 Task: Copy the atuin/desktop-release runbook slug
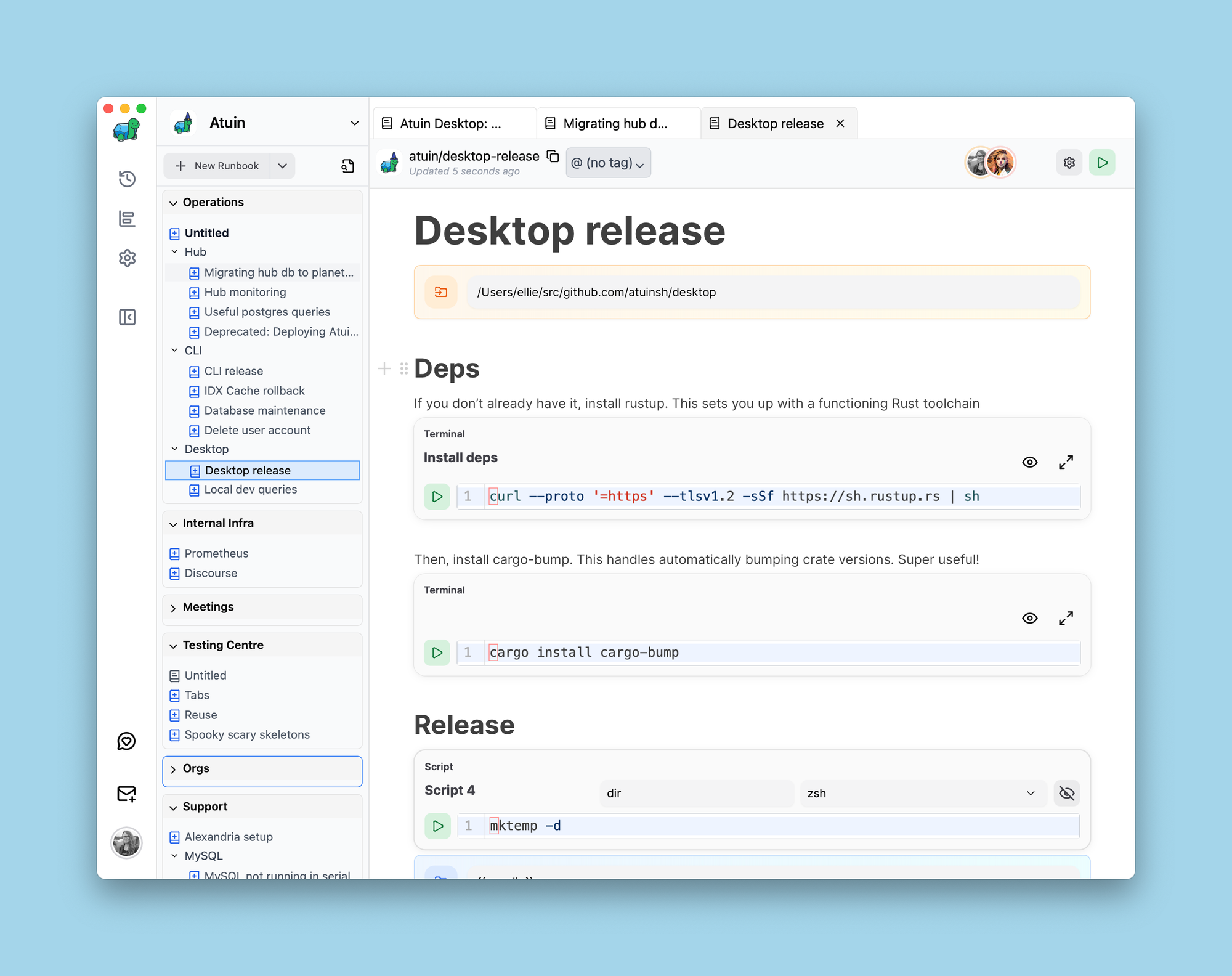click(553, 156)
